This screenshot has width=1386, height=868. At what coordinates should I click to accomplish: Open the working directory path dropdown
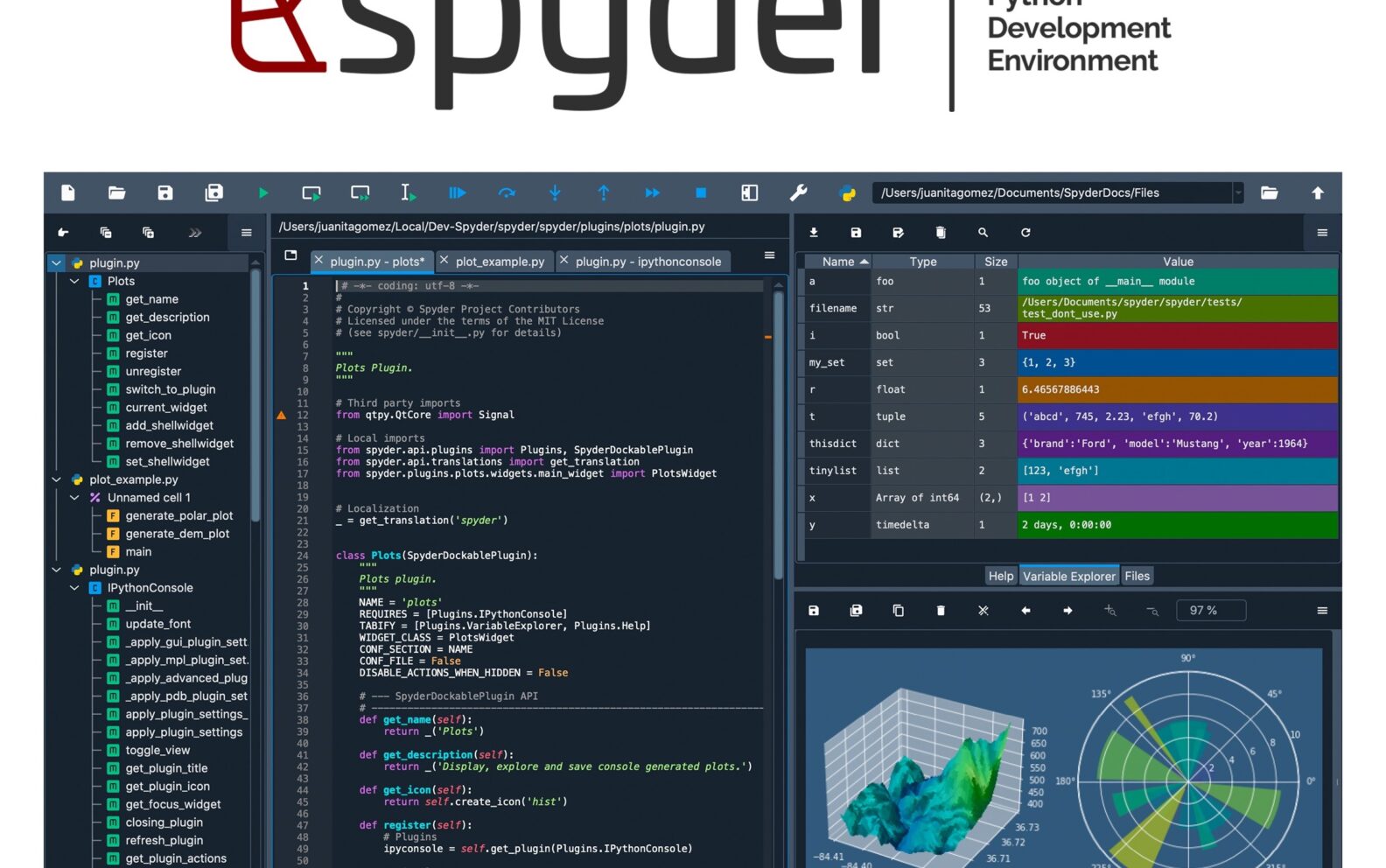[1238, 193]
